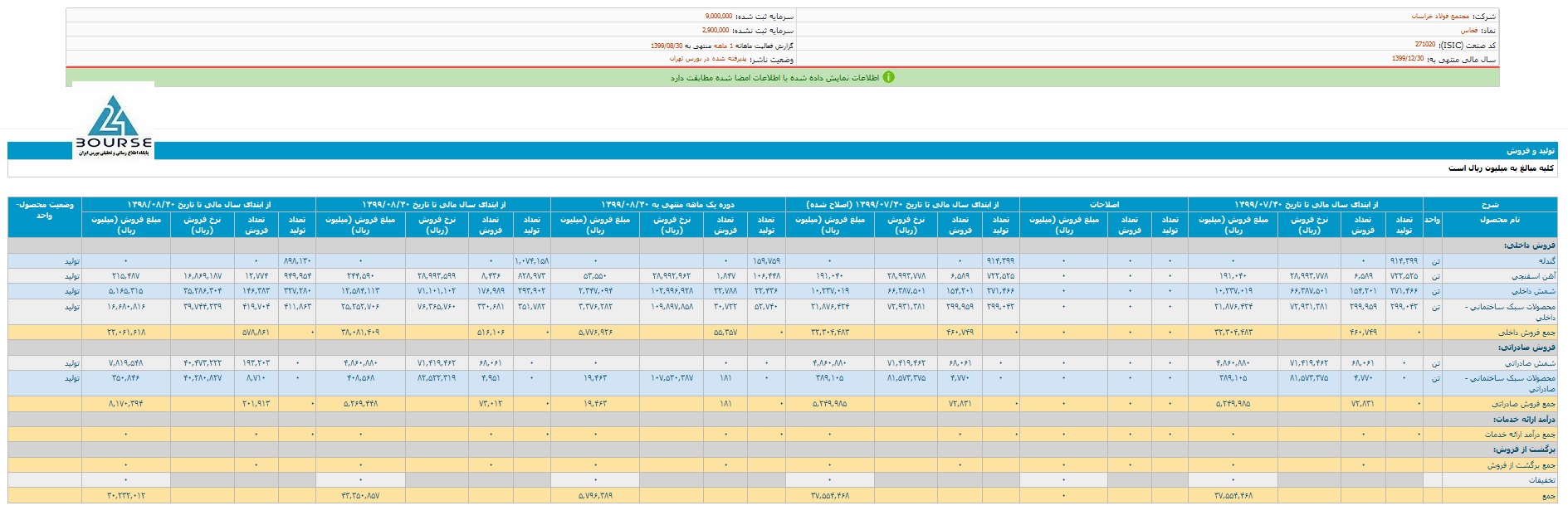Click the prior-year total sales amount ۳۰,۲۳۲,۰۱۲
This screenshot has width=1568, height=520.
pyautogui.click(x=126, y=496)
